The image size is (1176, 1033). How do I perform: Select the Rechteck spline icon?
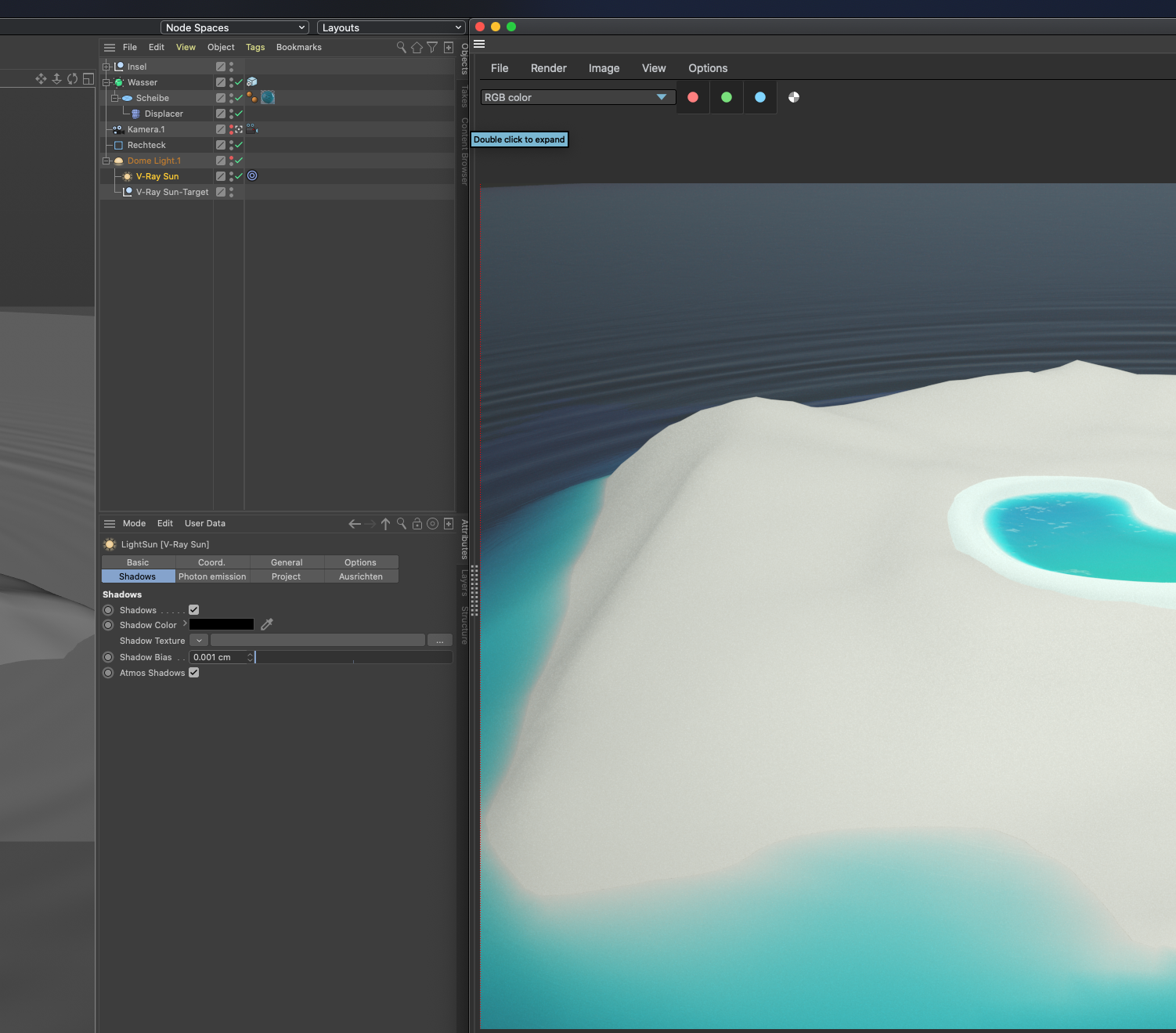pos(119,145)
